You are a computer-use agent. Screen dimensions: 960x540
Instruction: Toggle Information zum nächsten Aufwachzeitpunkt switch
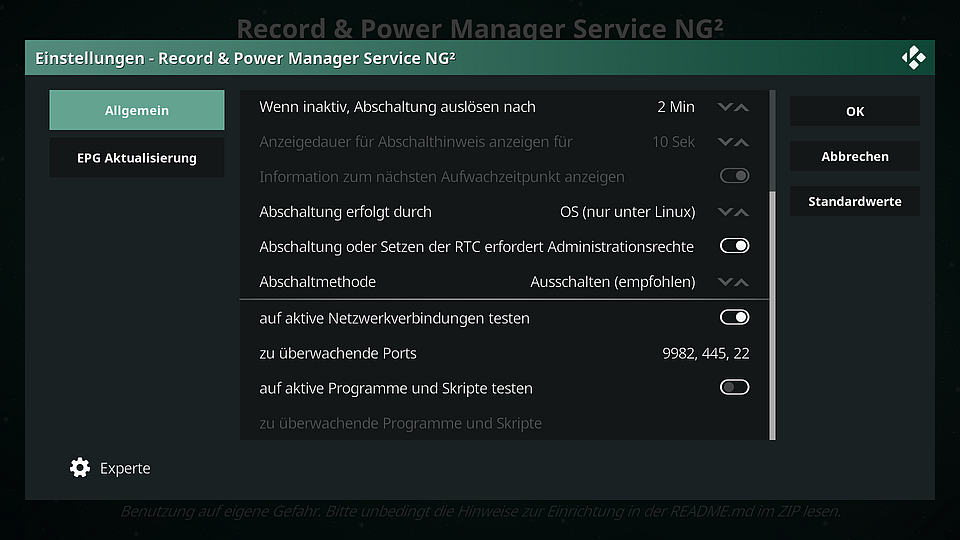(x=734, y=176)
